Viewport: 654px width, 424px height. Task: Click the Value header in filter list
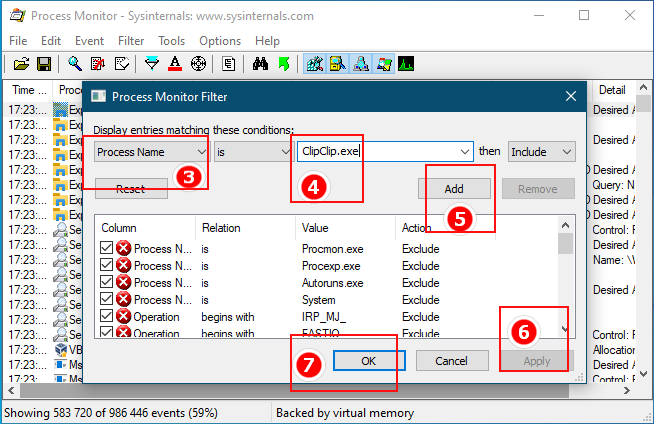(x=315, y=228)
